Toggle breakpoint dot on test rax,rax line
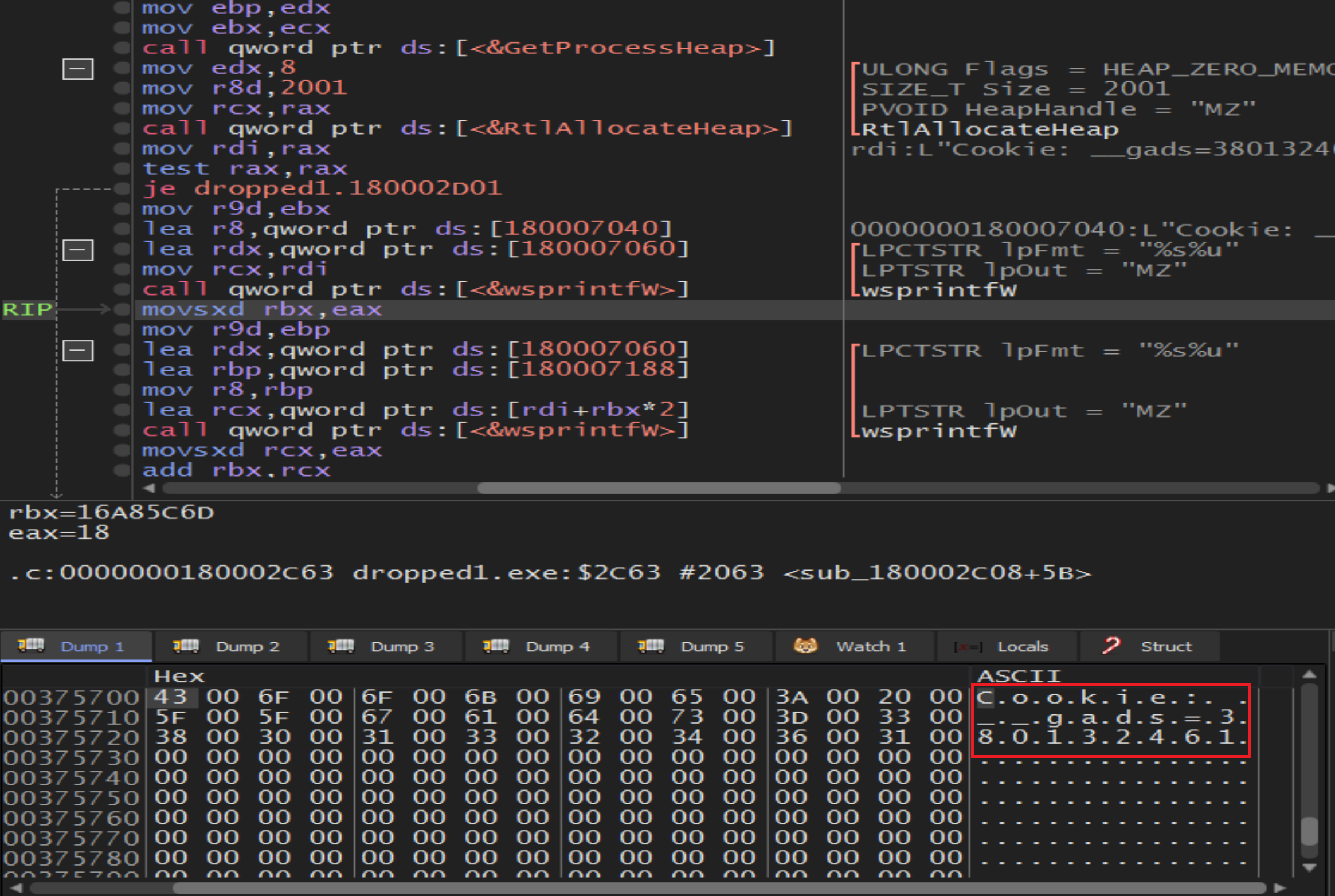Viewport: 1335px width, 896px height. pos(122,168)
